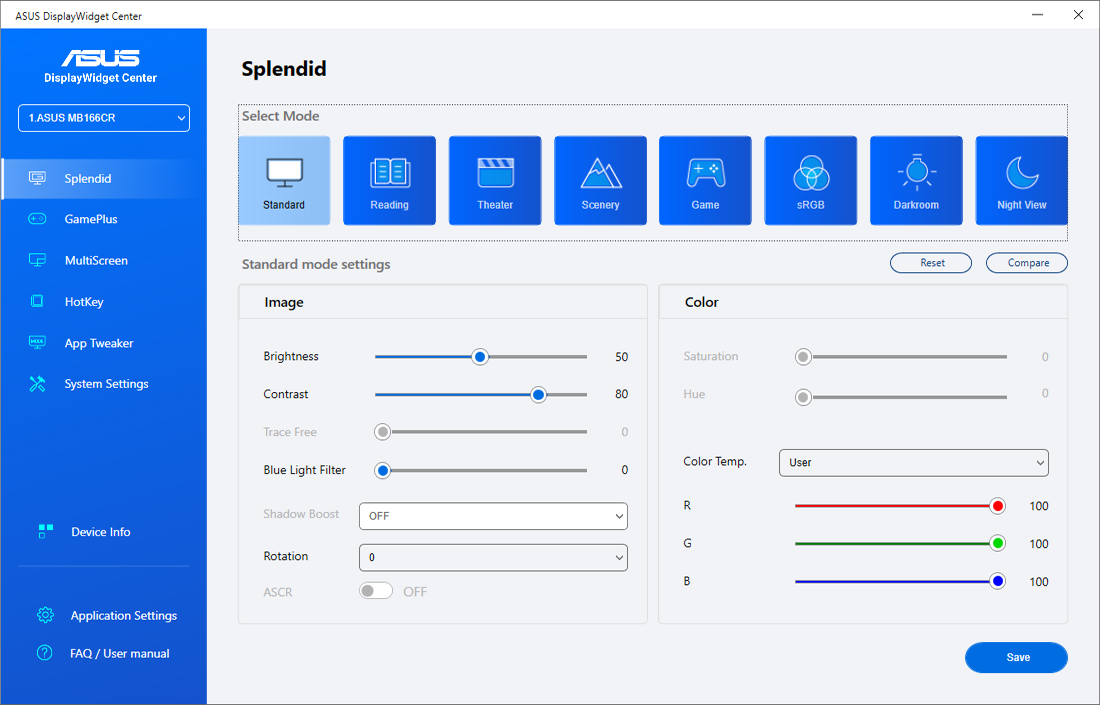The height and width of the screenshot is (705, 1100).
Task: Click the blue B slider handle
Action: [998, 581]
